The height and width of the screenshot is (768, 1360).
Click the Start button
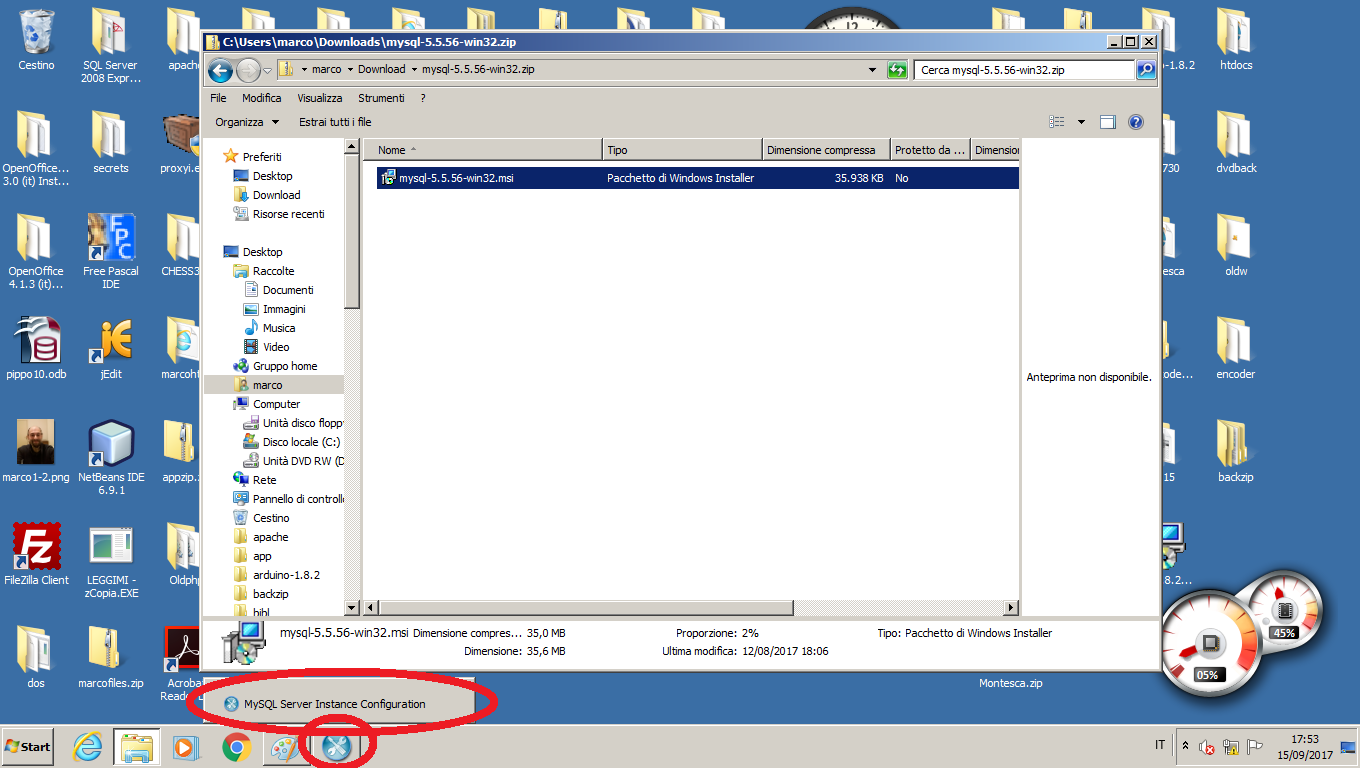[x=28, y=747]
